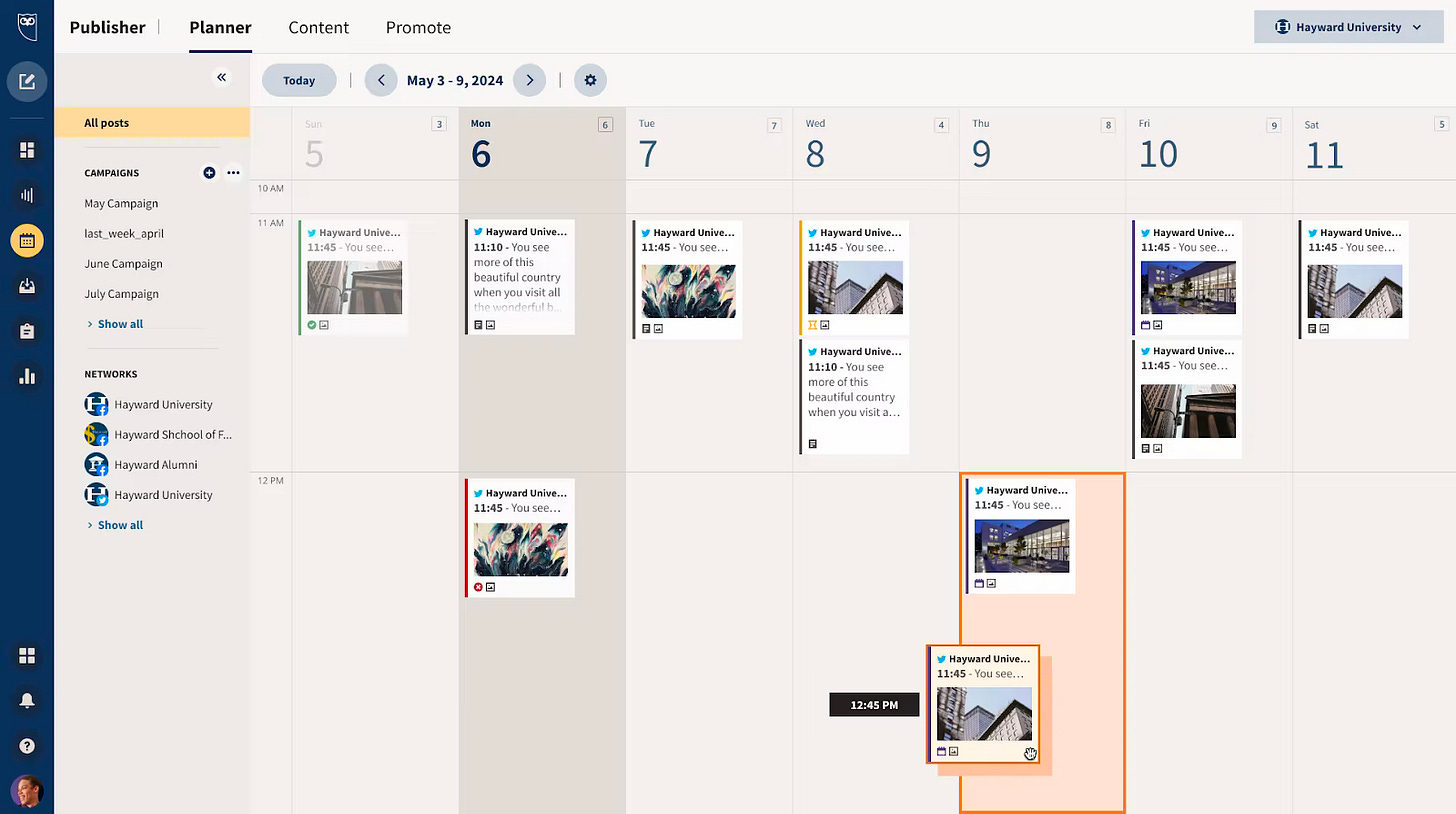Open May Campaign
Viewport: 1456px width, 814px height.
[x=121, y=203]
